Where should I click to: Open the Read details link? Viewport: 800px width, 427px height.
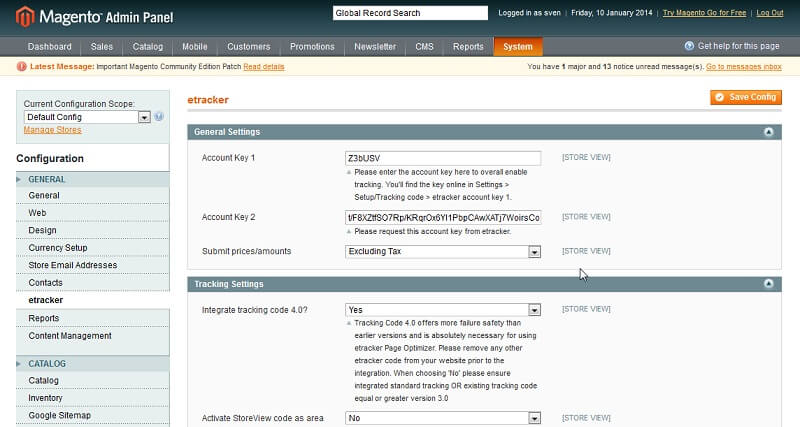264,67
